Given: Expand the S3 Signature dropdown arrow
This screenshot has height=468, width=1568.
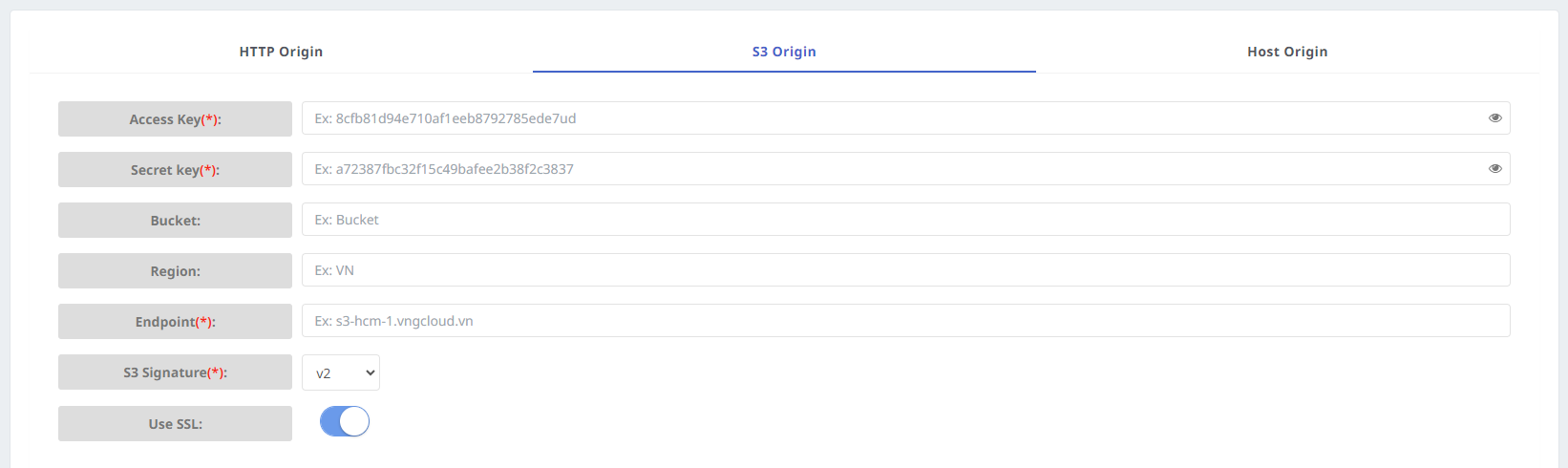Looking at the screenshot, I should tap(370, 372).
